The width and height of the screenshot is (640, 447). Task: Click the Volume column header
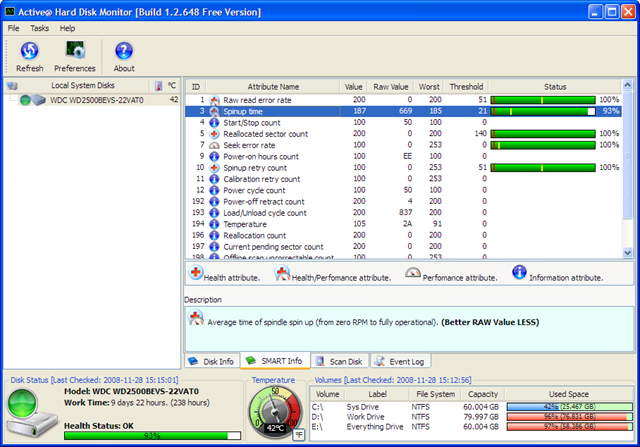327,394
